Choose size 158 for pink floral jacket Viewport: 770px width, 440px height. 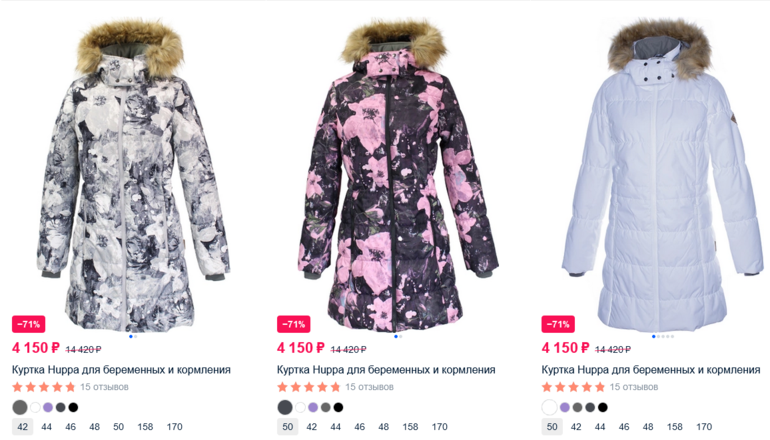410,427
